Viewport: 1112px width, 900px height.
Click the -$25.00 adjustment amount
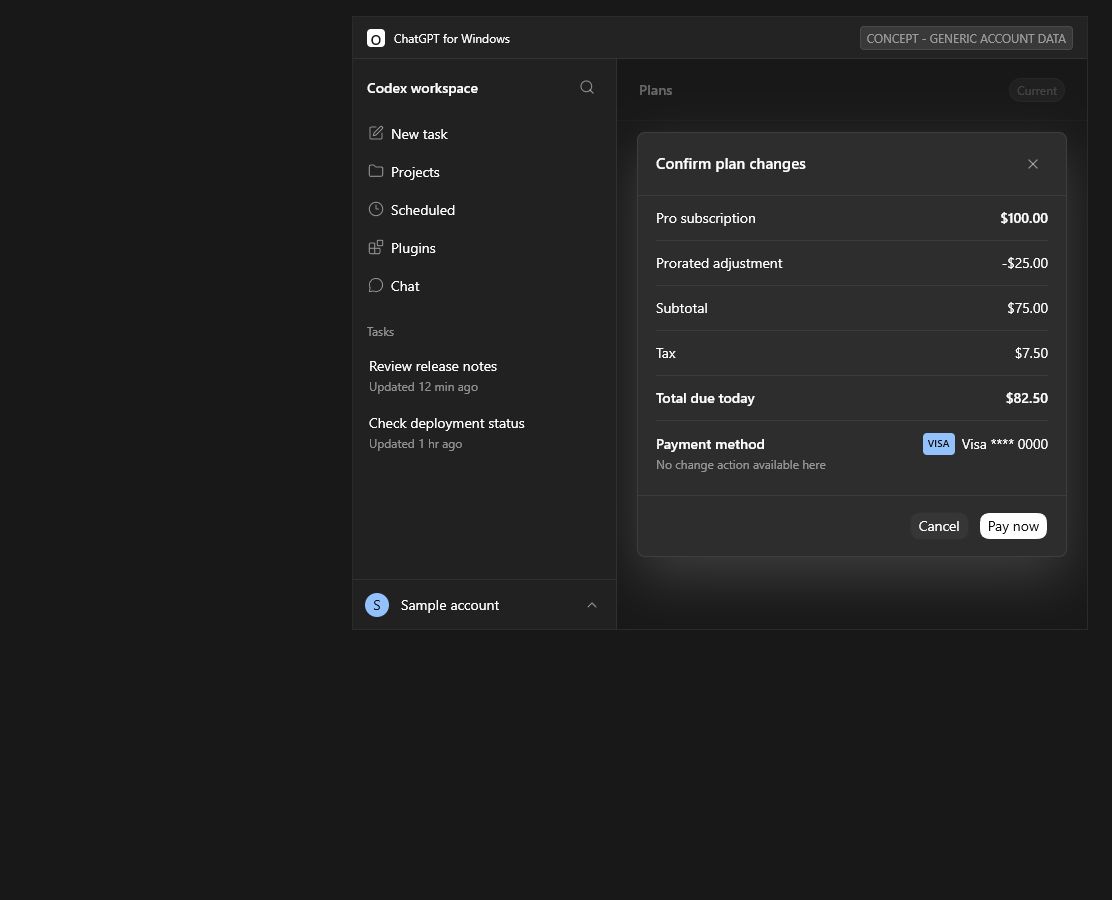[1025, 263]
